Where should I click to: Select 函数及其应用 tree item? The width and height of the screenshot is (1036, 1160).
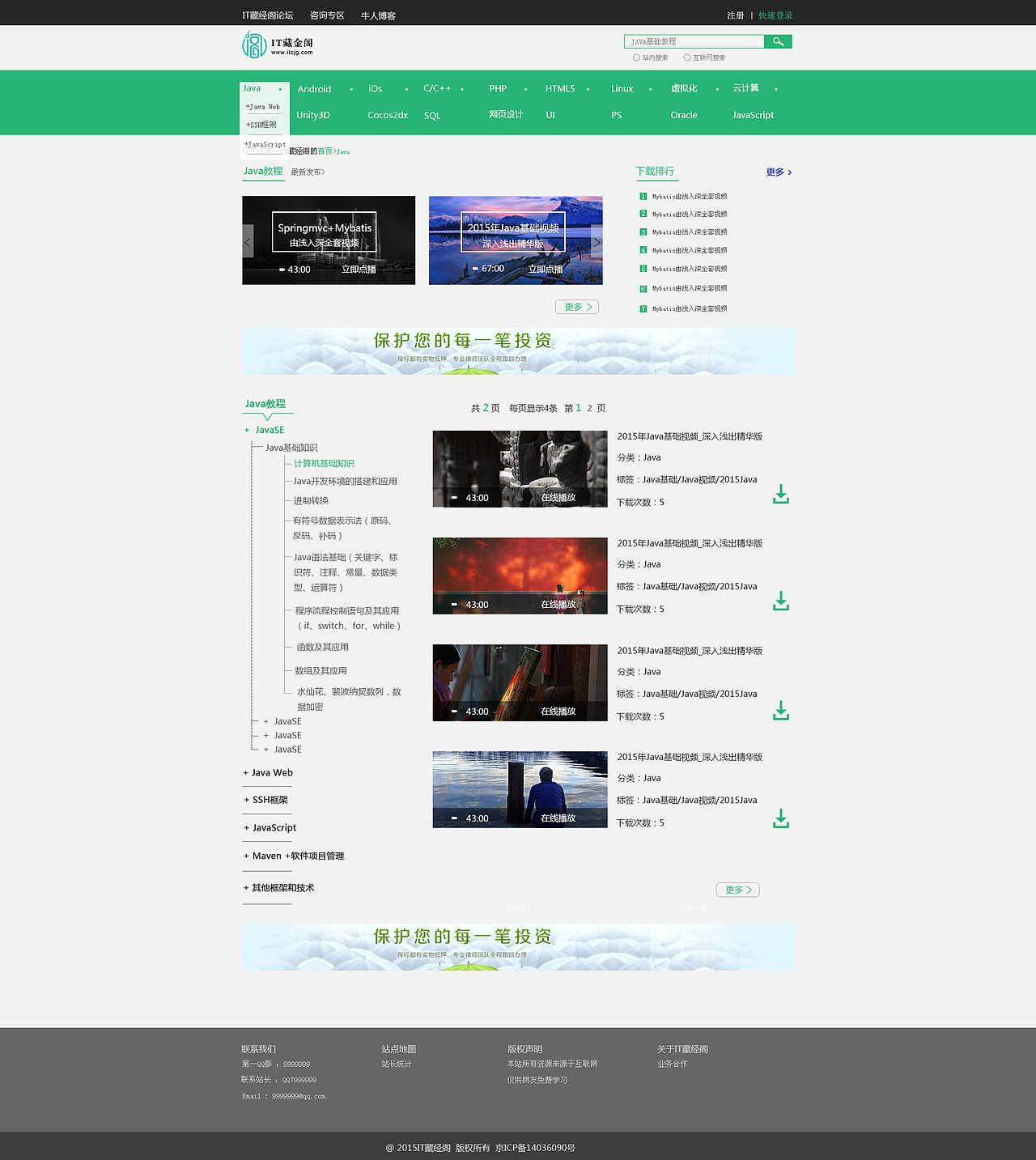click(x=322, y=647)
